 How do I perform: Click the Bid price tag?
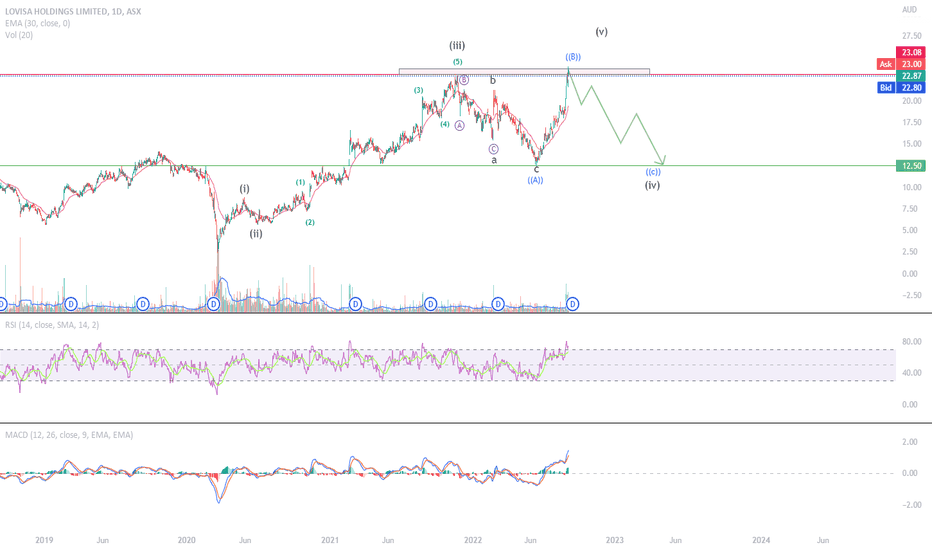[x=886, y=87]
